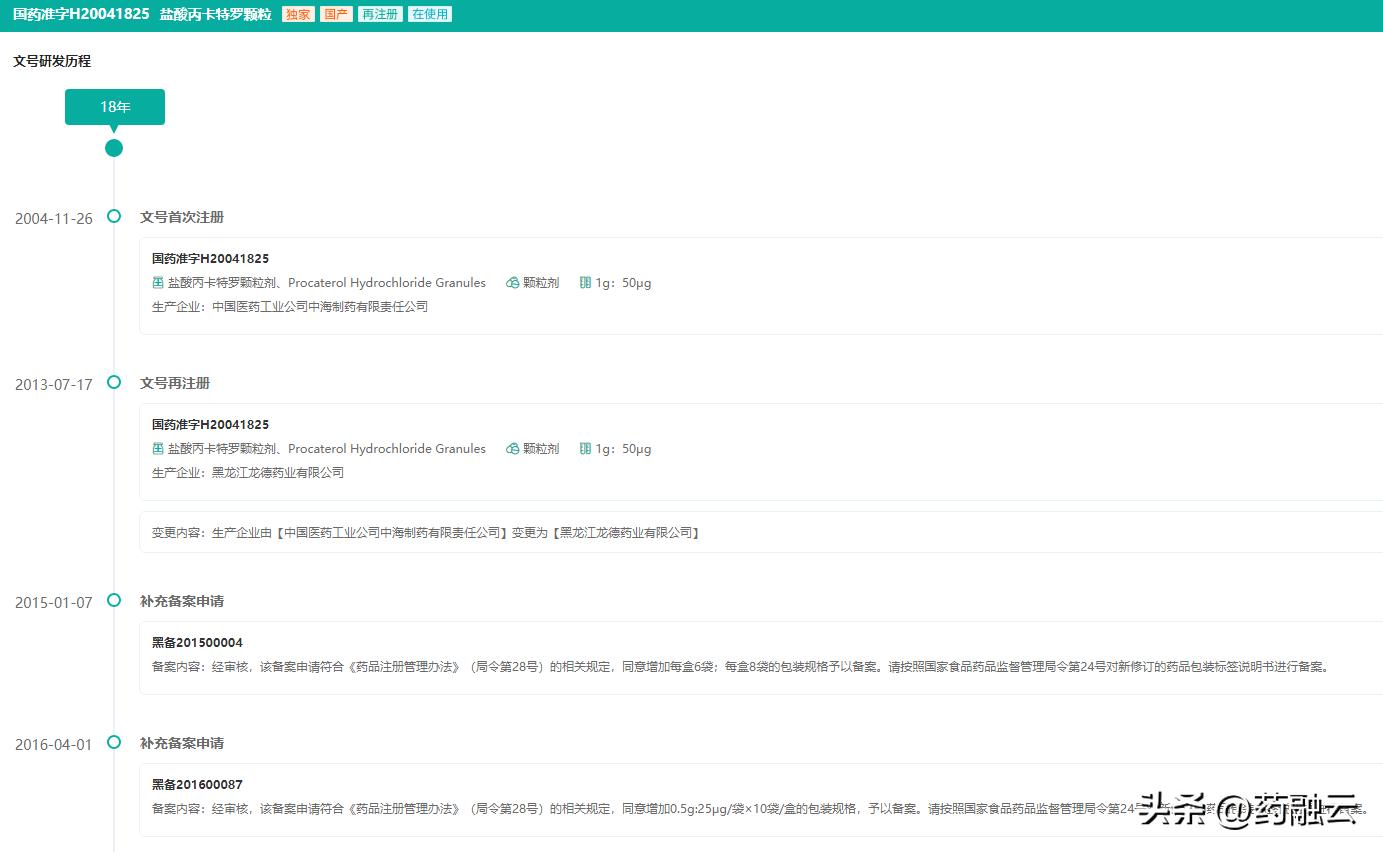
Task: Click the 颗粒剂 dosage-form icon in the 文号首次注册 card
Action: (x=513, y=283)
